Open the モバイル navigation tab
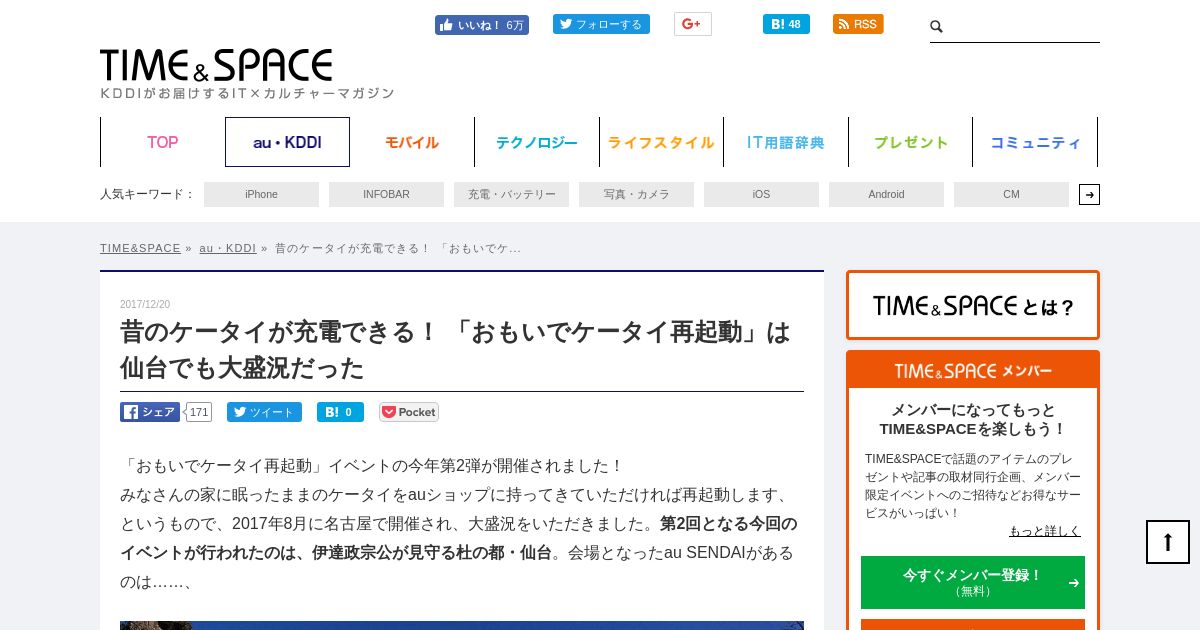The width and height of the screenshot is (1200, 630). pyautogui.click(x=412, y=142)
